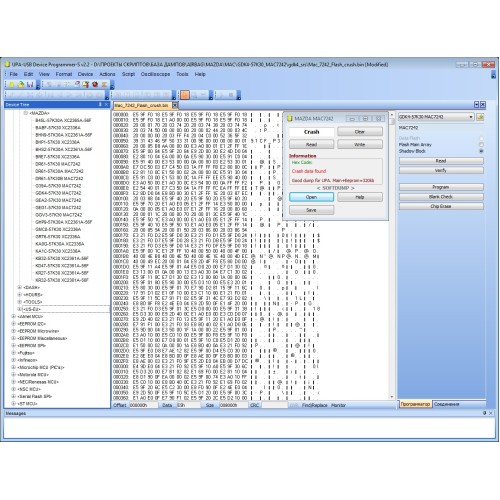Close the Device Tree panel
The height and width of the screenshot is (500, 500).
pos(106,104)
